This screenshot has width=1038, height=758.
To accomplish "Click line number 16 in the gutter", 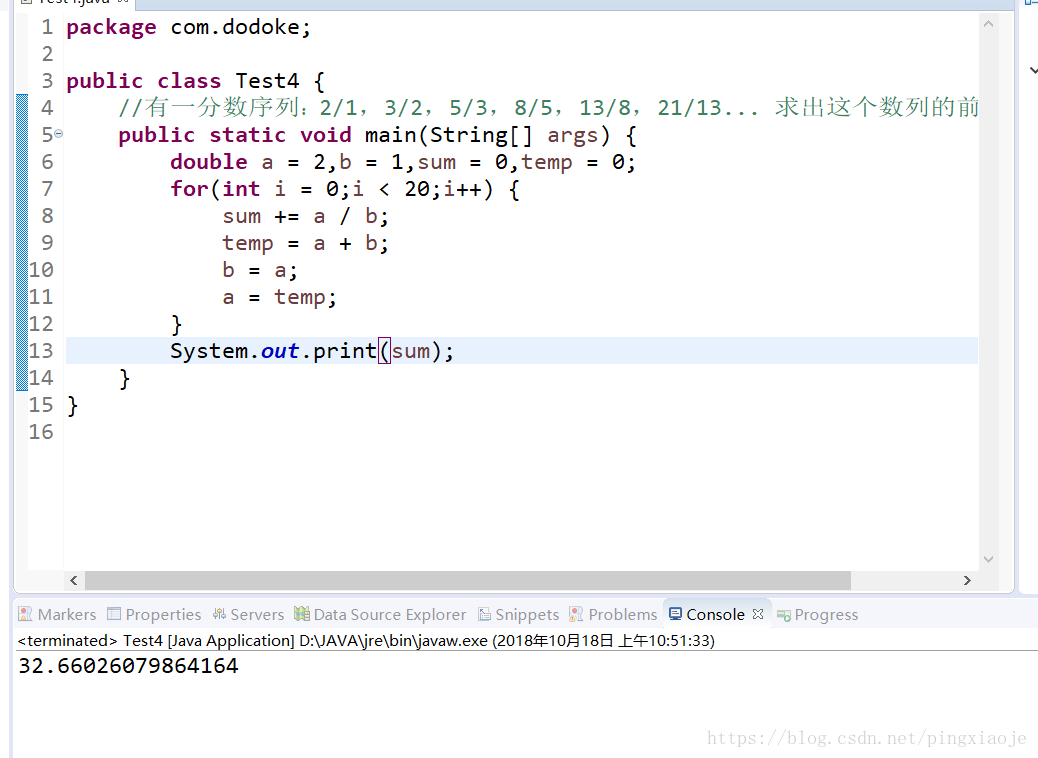I will point(41,432).
